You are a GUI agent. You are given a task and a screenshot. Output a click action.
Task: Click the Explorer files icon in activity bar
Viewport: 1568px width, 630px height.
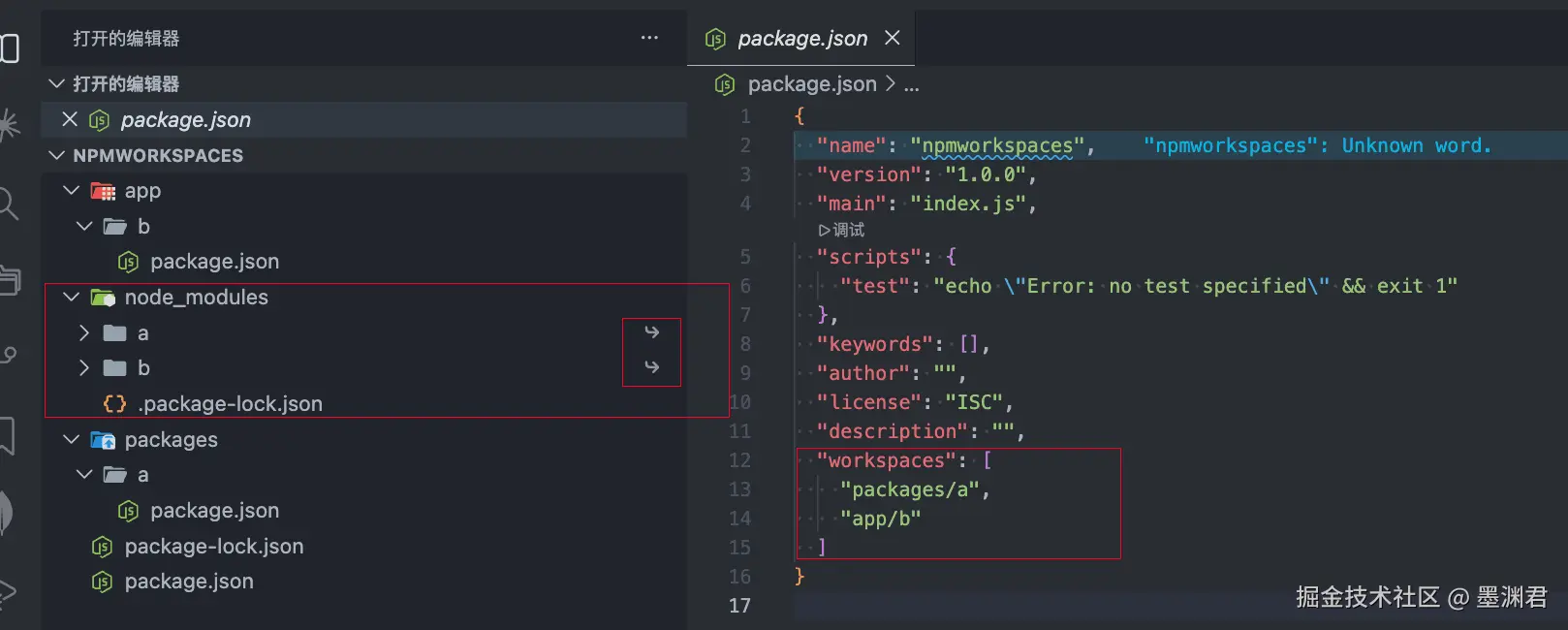click(10, 48)
